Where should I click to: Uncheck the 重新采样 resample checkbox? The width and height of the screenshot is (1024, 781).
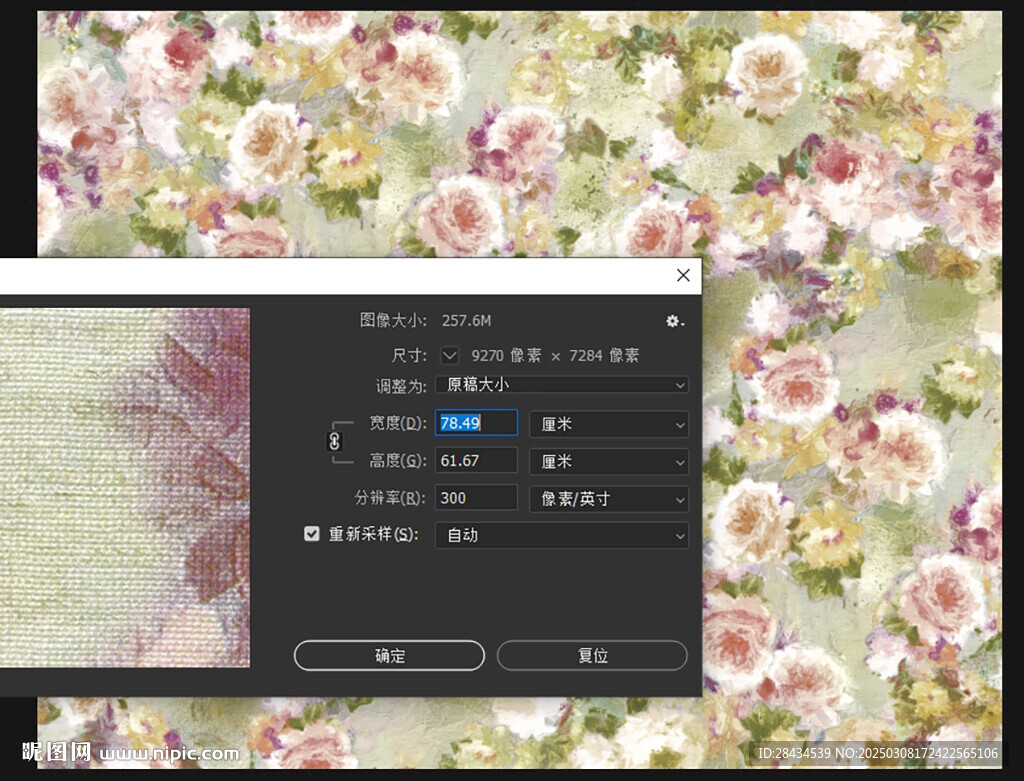312,534
